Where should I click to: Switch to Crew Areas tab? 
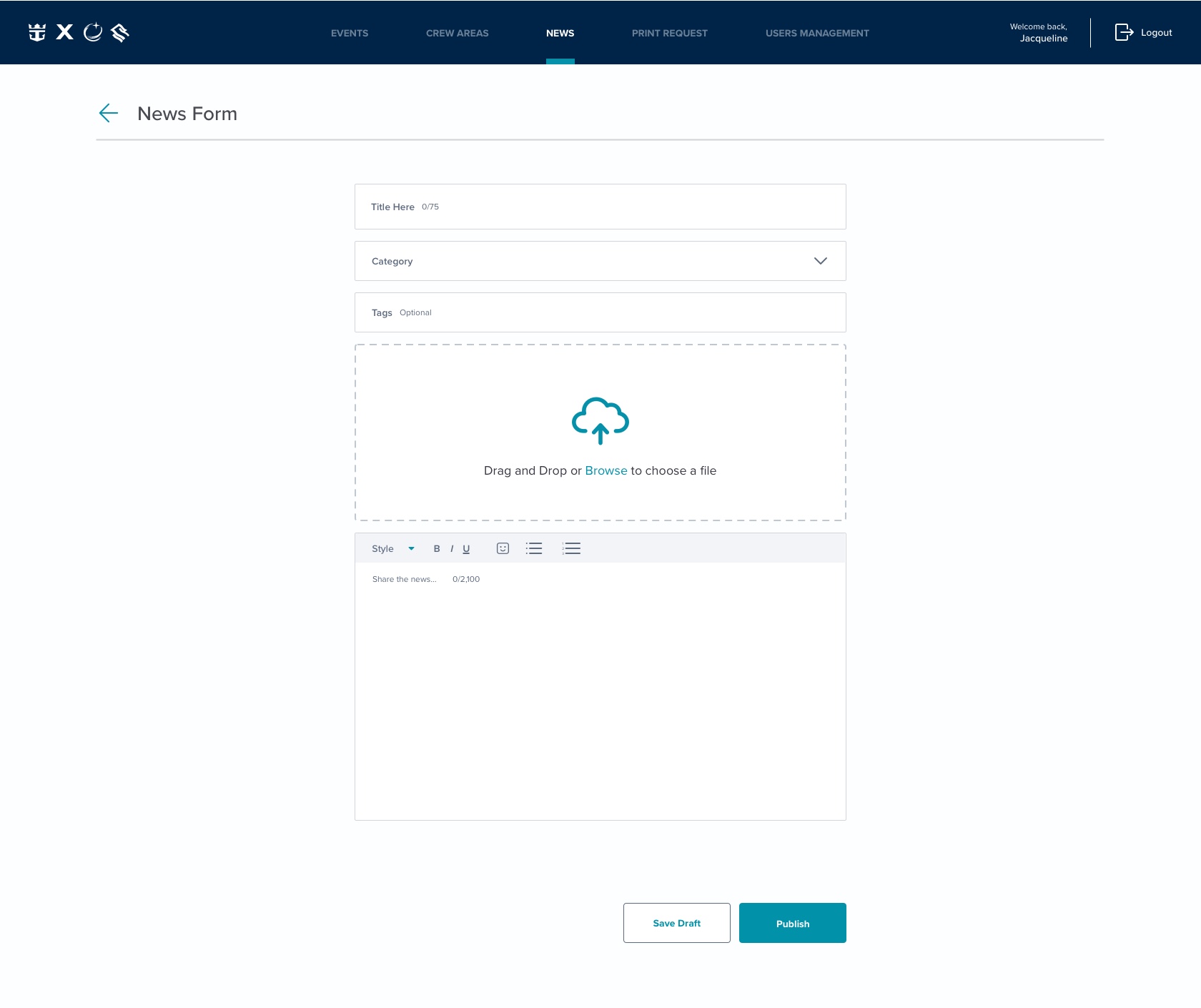point(458,33)
